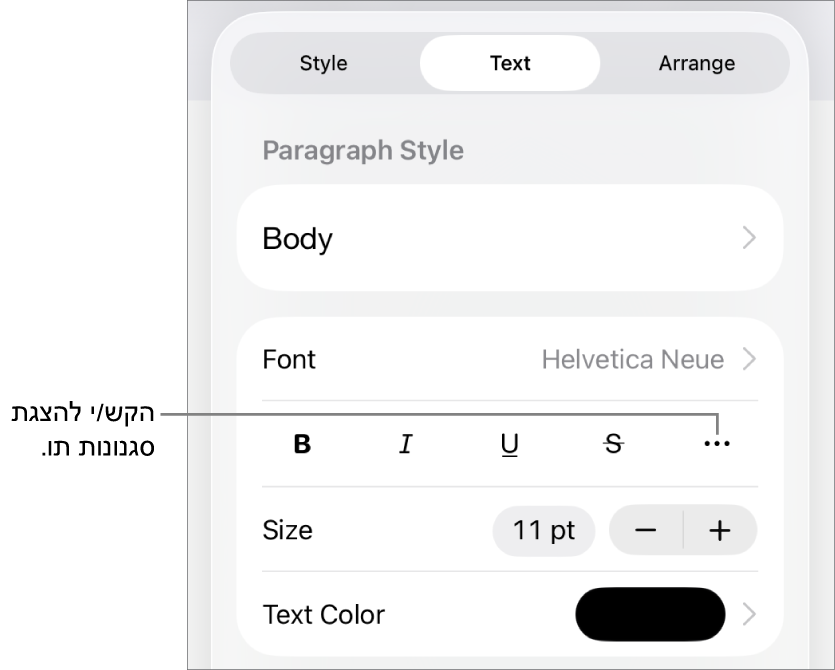Increase font size with plus button
The image size is (835, 670).
point(720,530)
